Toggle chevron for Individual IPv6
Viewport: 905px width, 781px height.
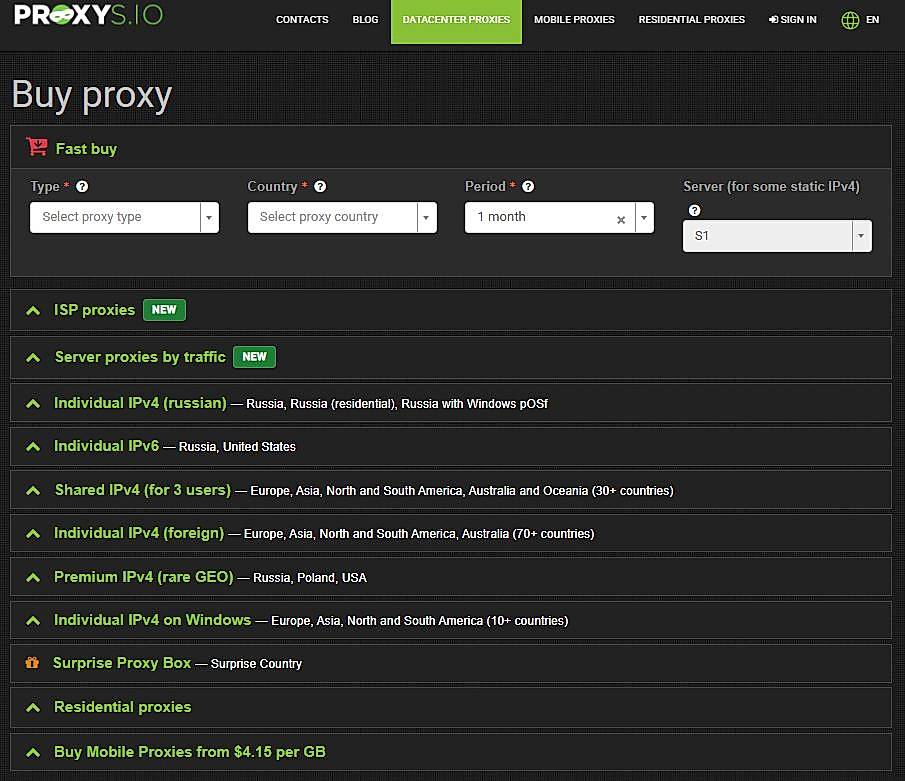pos(33,447)
